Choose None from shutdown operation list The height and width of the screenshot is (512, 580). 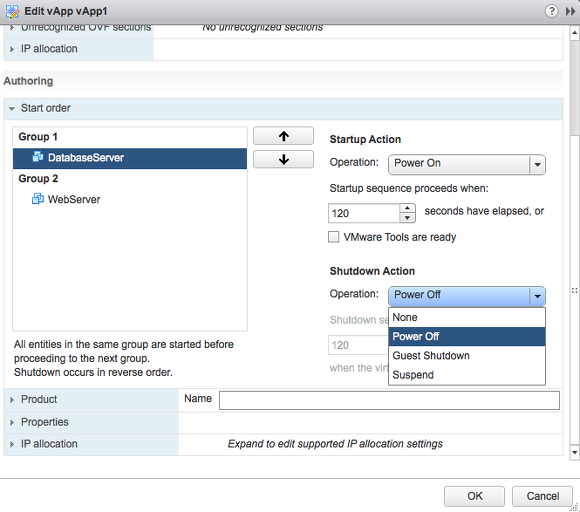[x=467, y=317]
